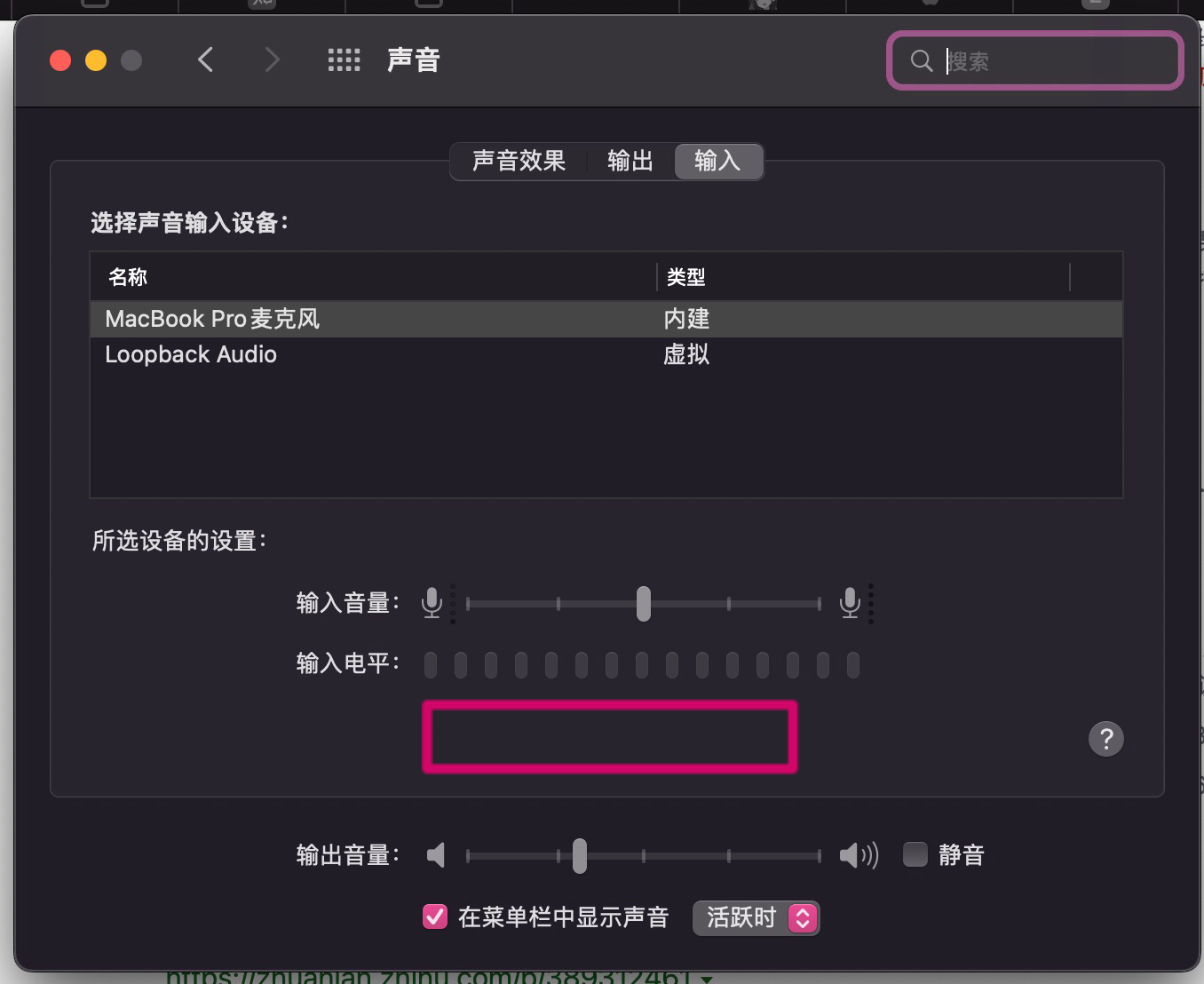Switch to the 输出 tab
This screenshot has height=984, width=1204.
click(x=630, y=161)
